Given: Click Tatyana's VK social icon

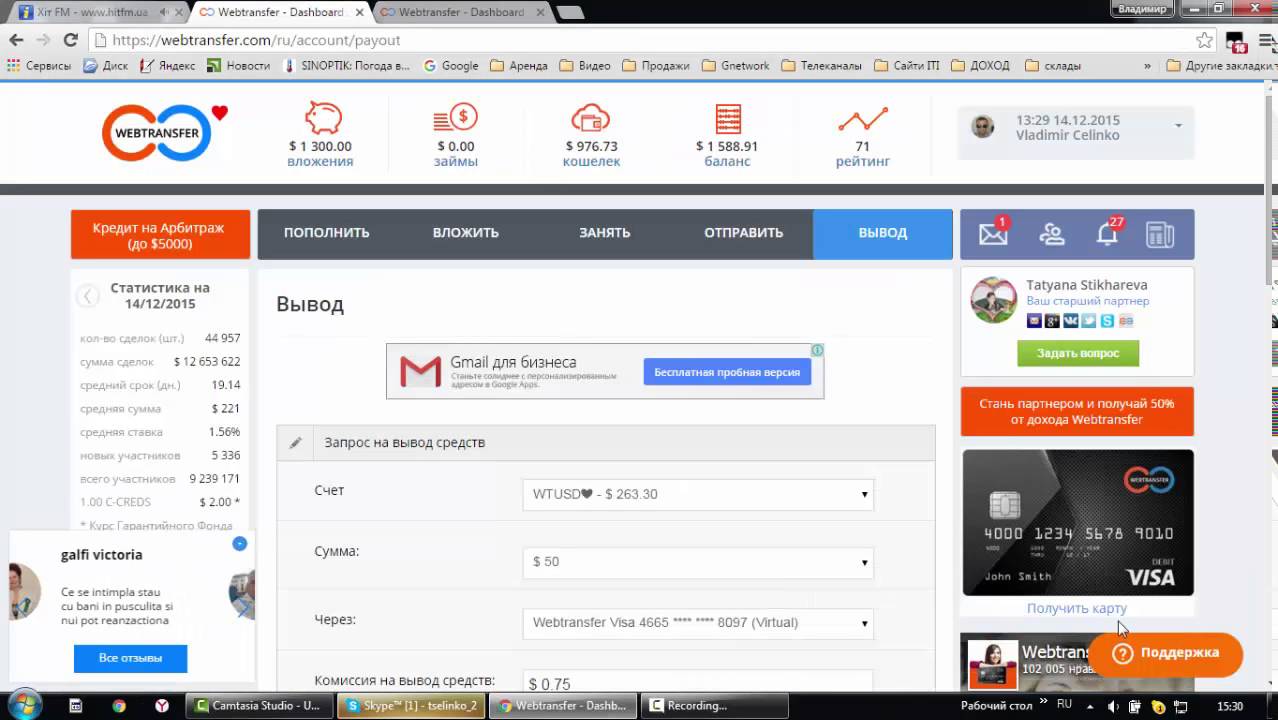Looking at the screenshot, I should coord(1070,321).
